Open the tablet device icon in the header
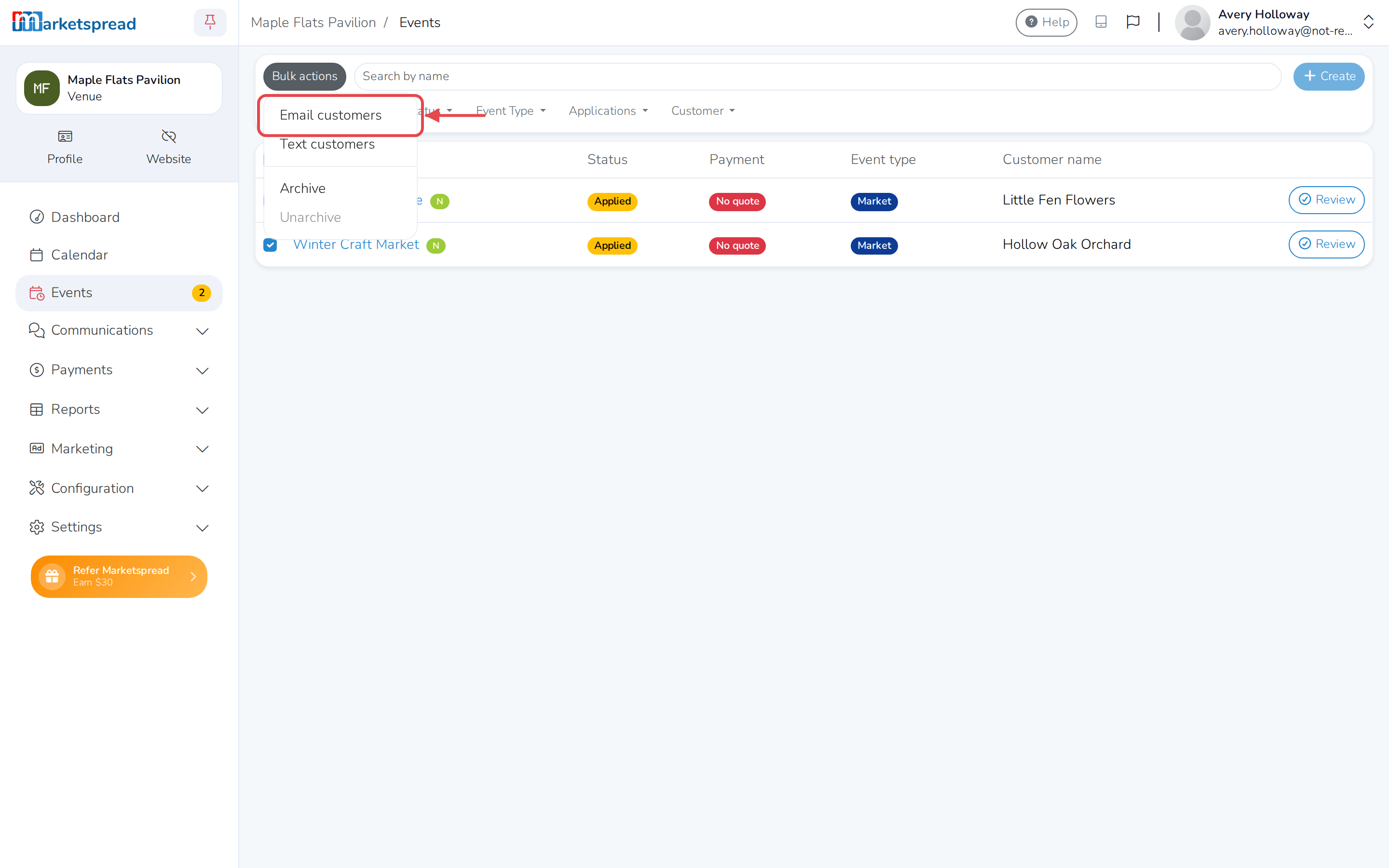This screenshot has height=868, width=1389. (1100, 22)
